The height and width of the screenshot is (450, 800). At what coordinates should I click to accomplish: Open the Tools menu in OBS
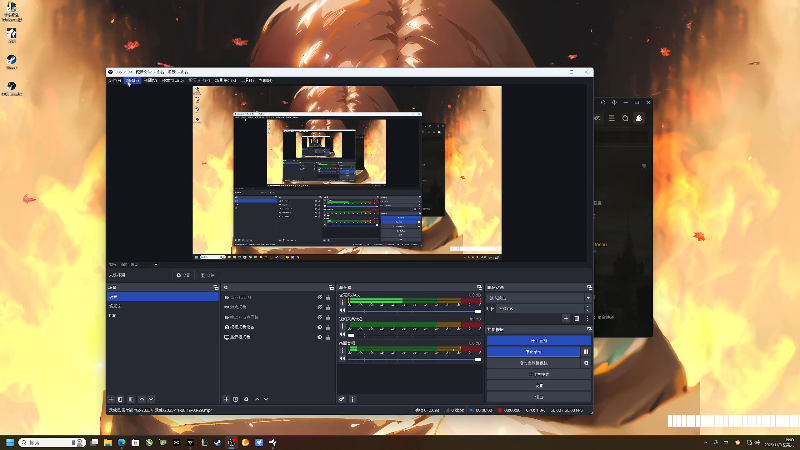(247, 81)
